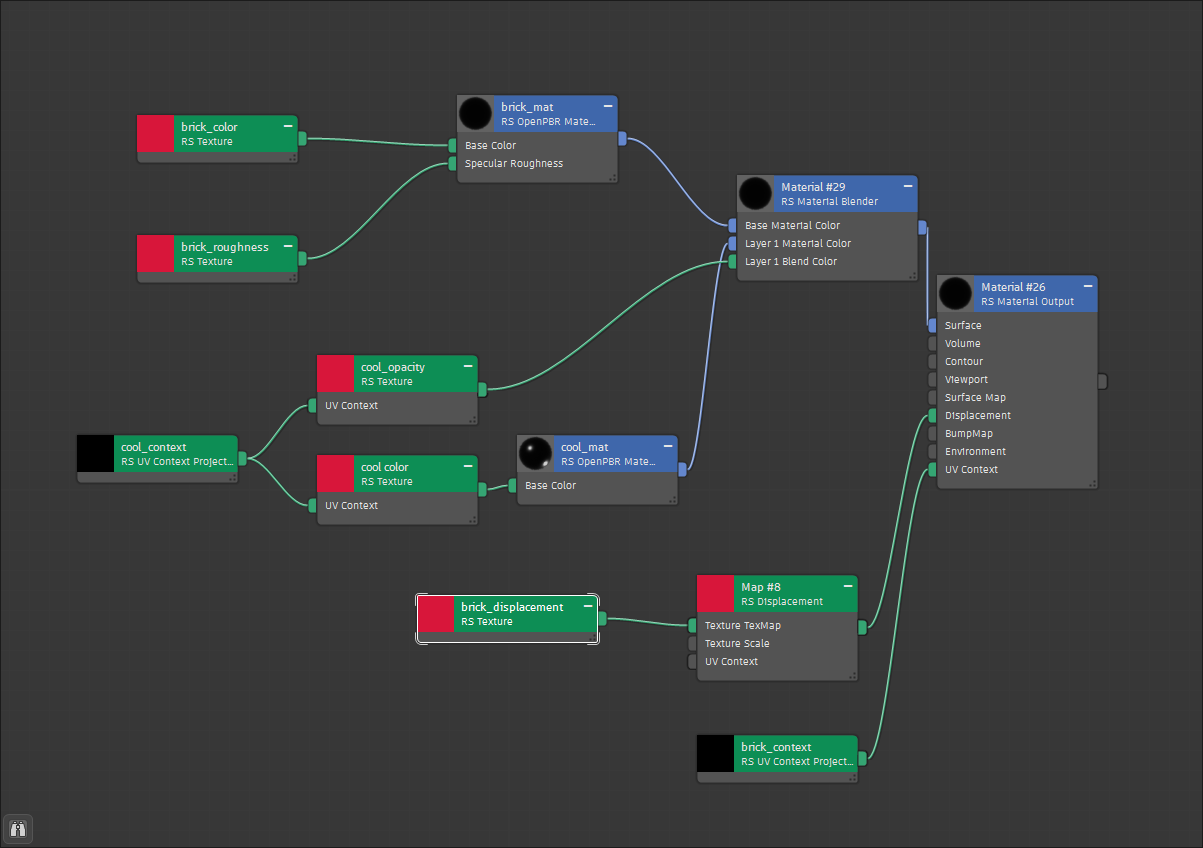
Task: Click the binoculars search icon
Action: 18,829
